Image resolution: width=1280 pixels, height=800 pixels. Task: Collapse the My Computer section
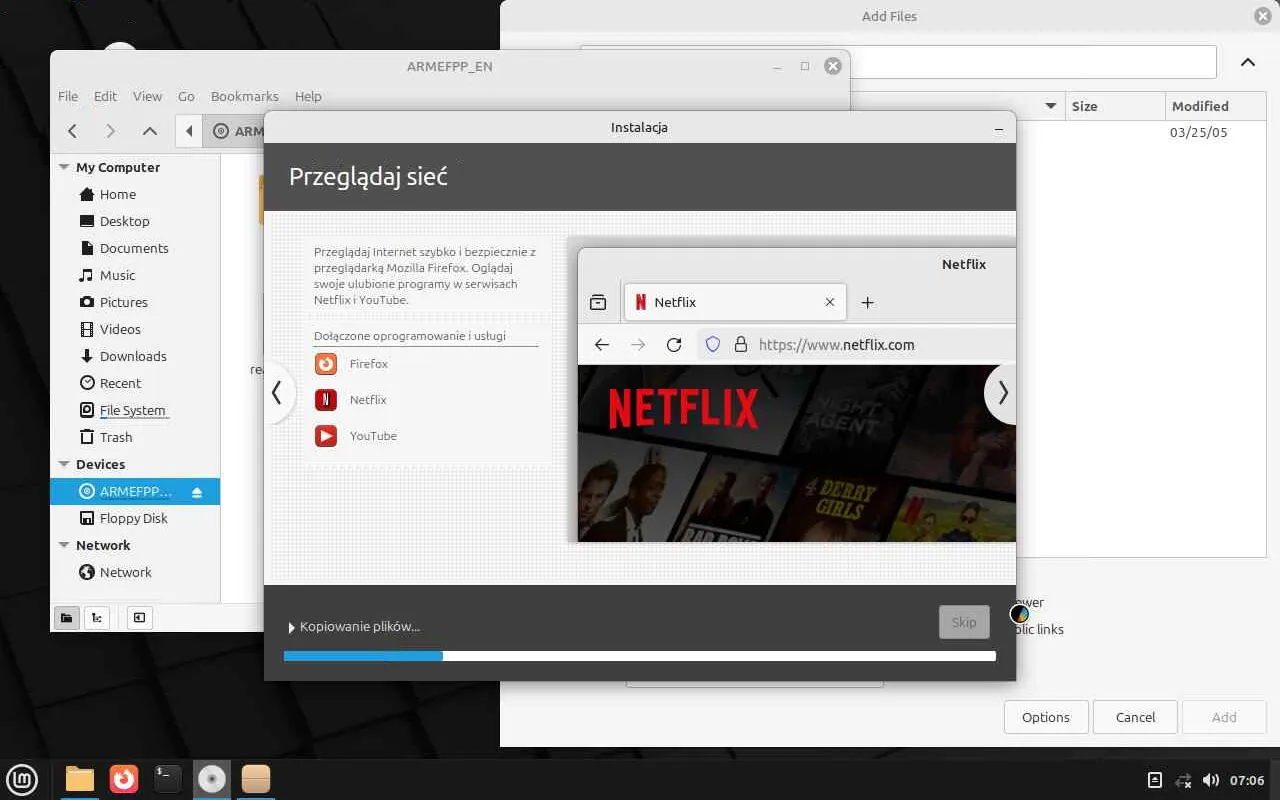pos(64,168)
